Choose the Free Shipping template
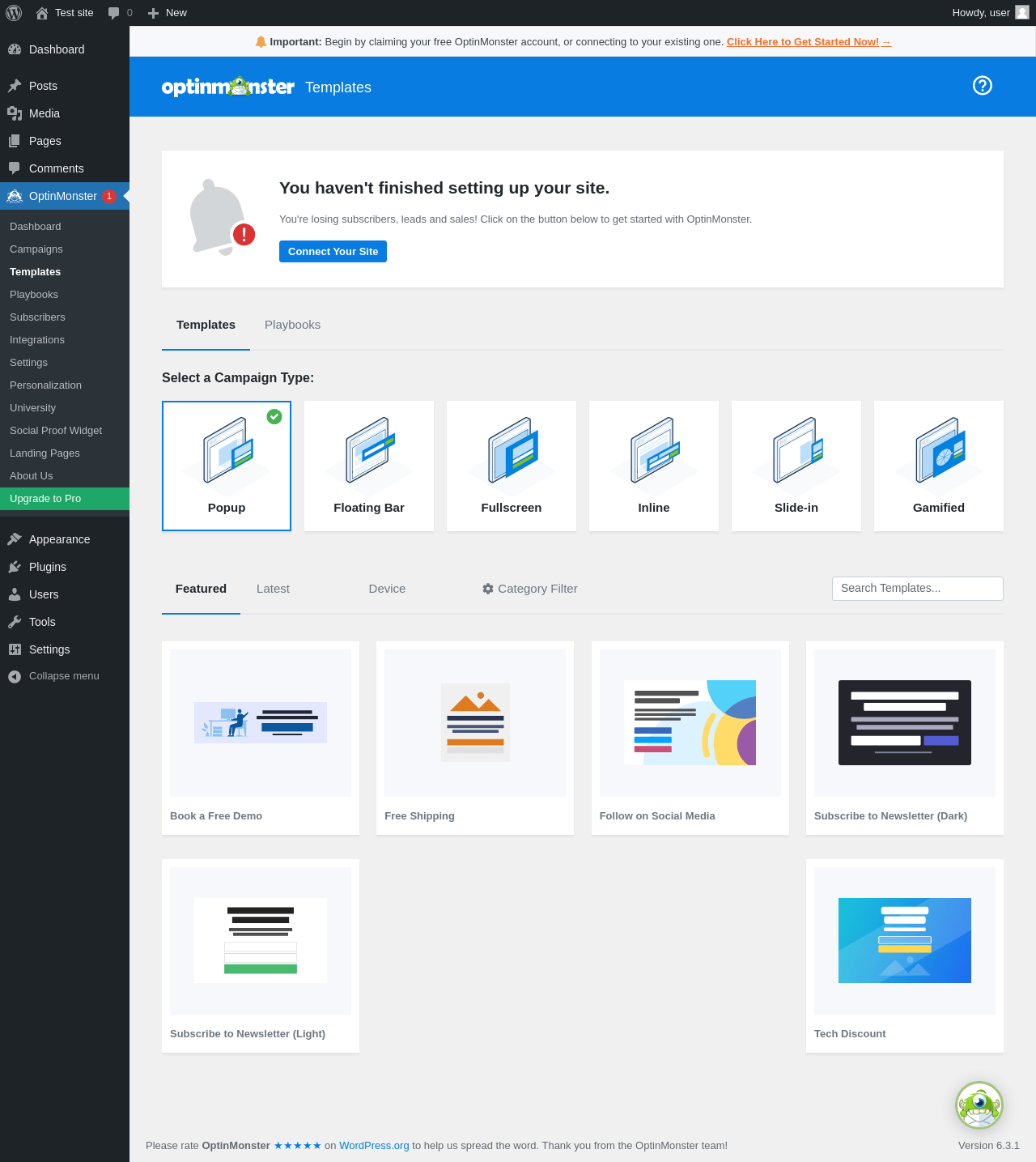 475,738
